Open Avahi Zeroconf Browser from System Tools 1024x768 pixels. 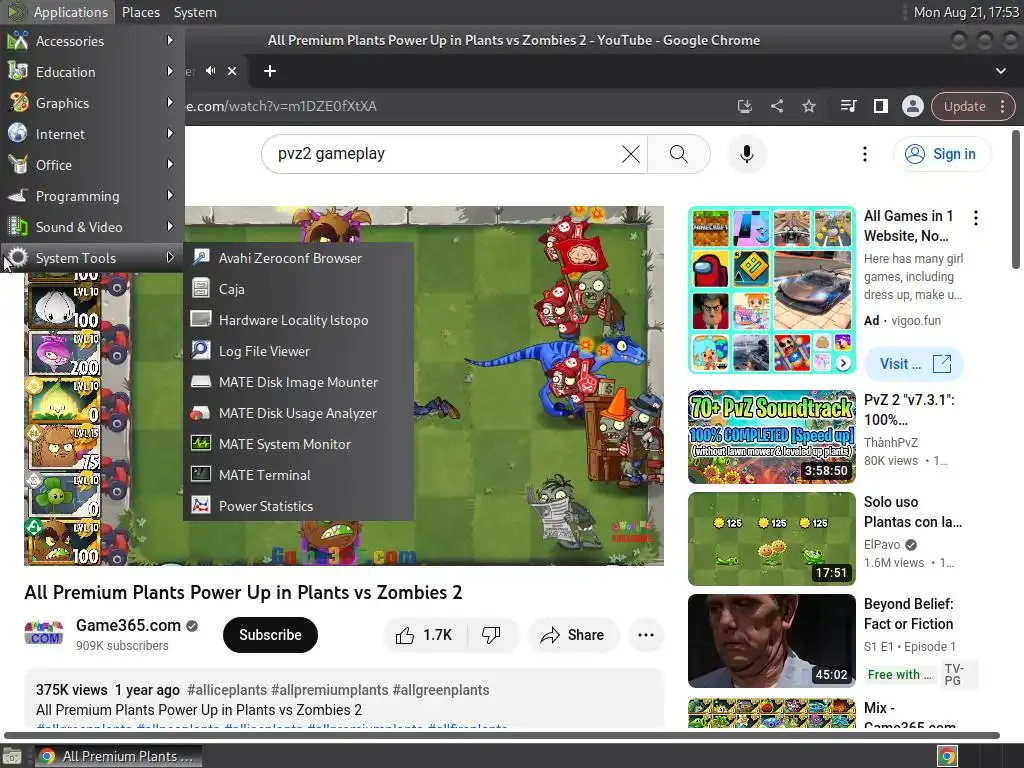point(298,258)
